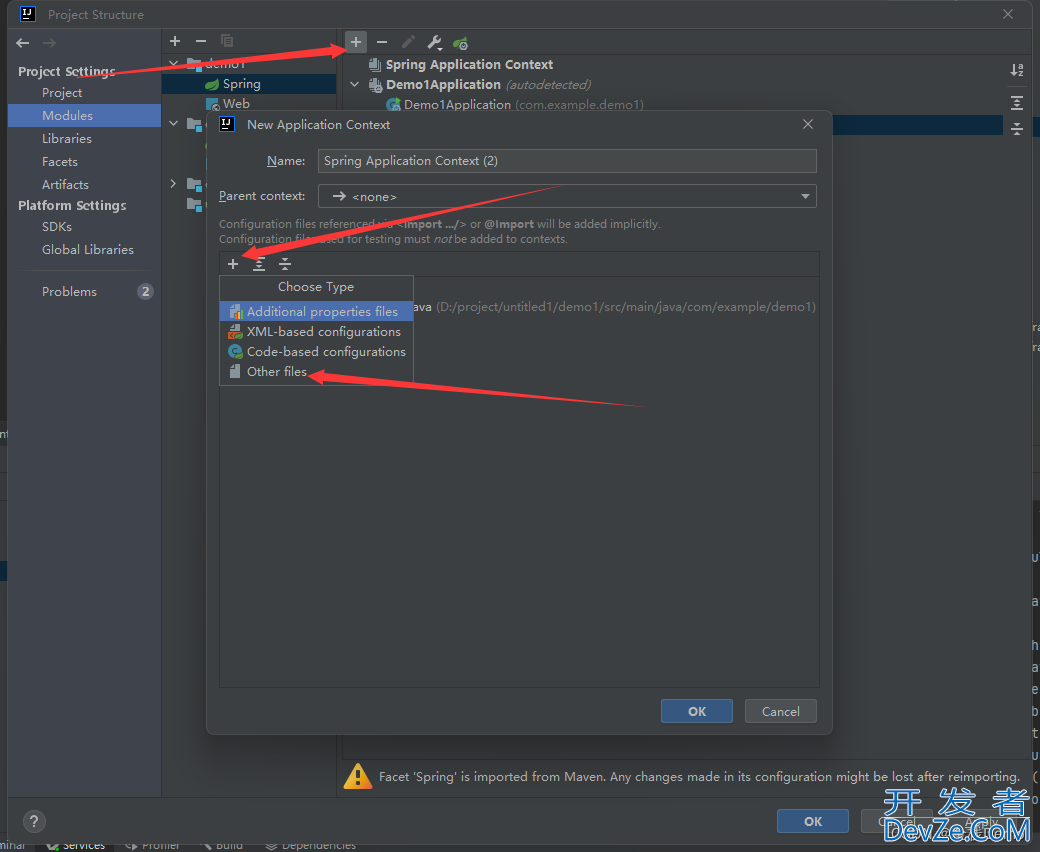Screen dimensions: 1040x852
Task: Click the "Spring Application Context" heading
Action: [x=470, y=64]
